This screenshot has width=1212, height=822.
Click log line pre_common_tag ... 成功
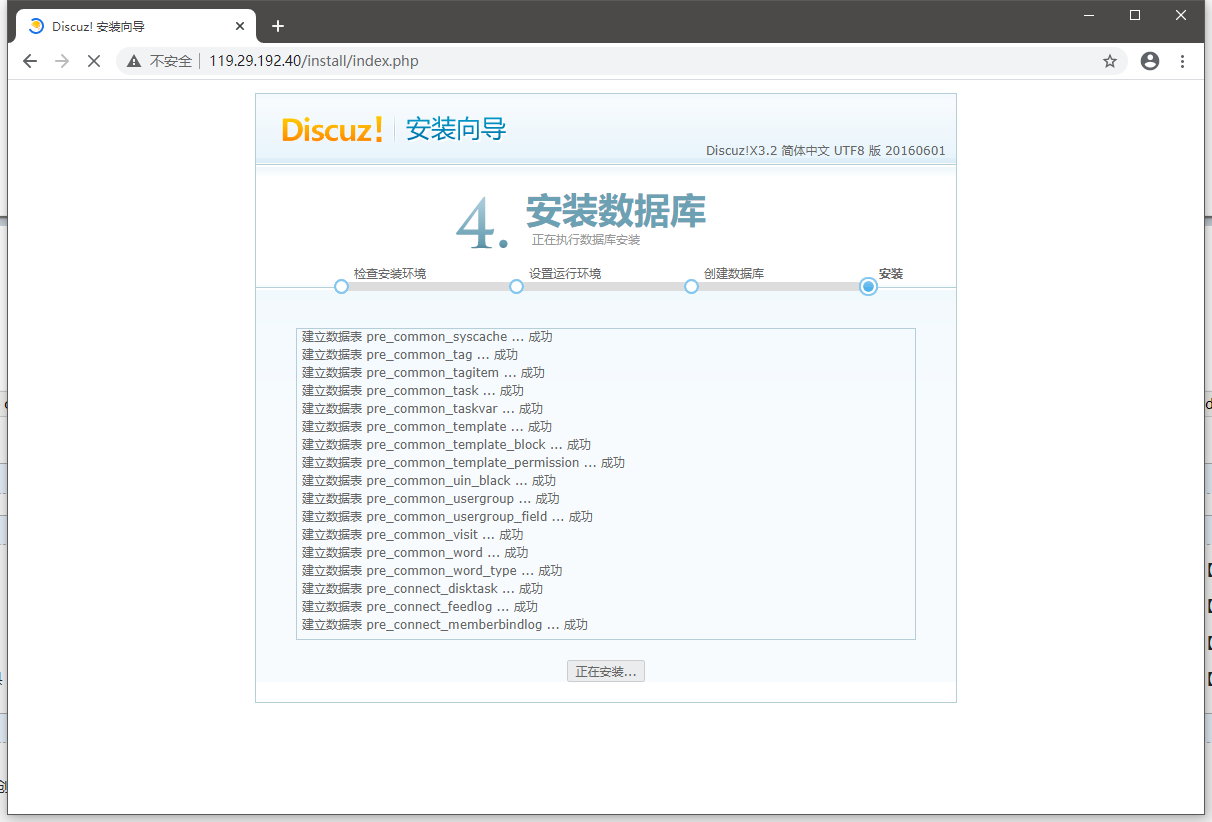click(x=410, y=355)
